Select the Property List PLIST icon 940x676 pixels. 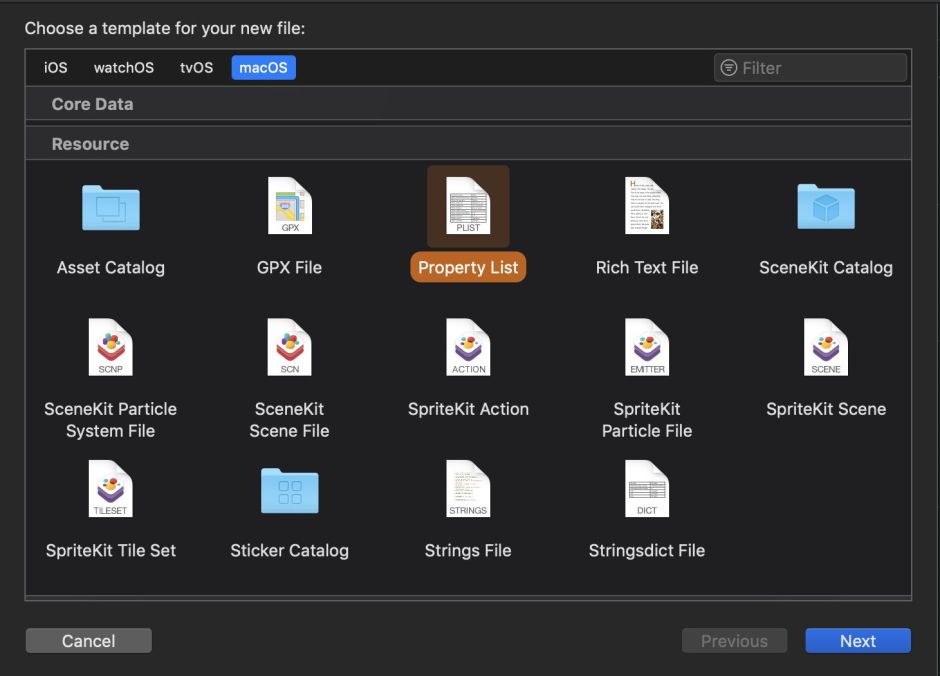click(x=468, y=206)
